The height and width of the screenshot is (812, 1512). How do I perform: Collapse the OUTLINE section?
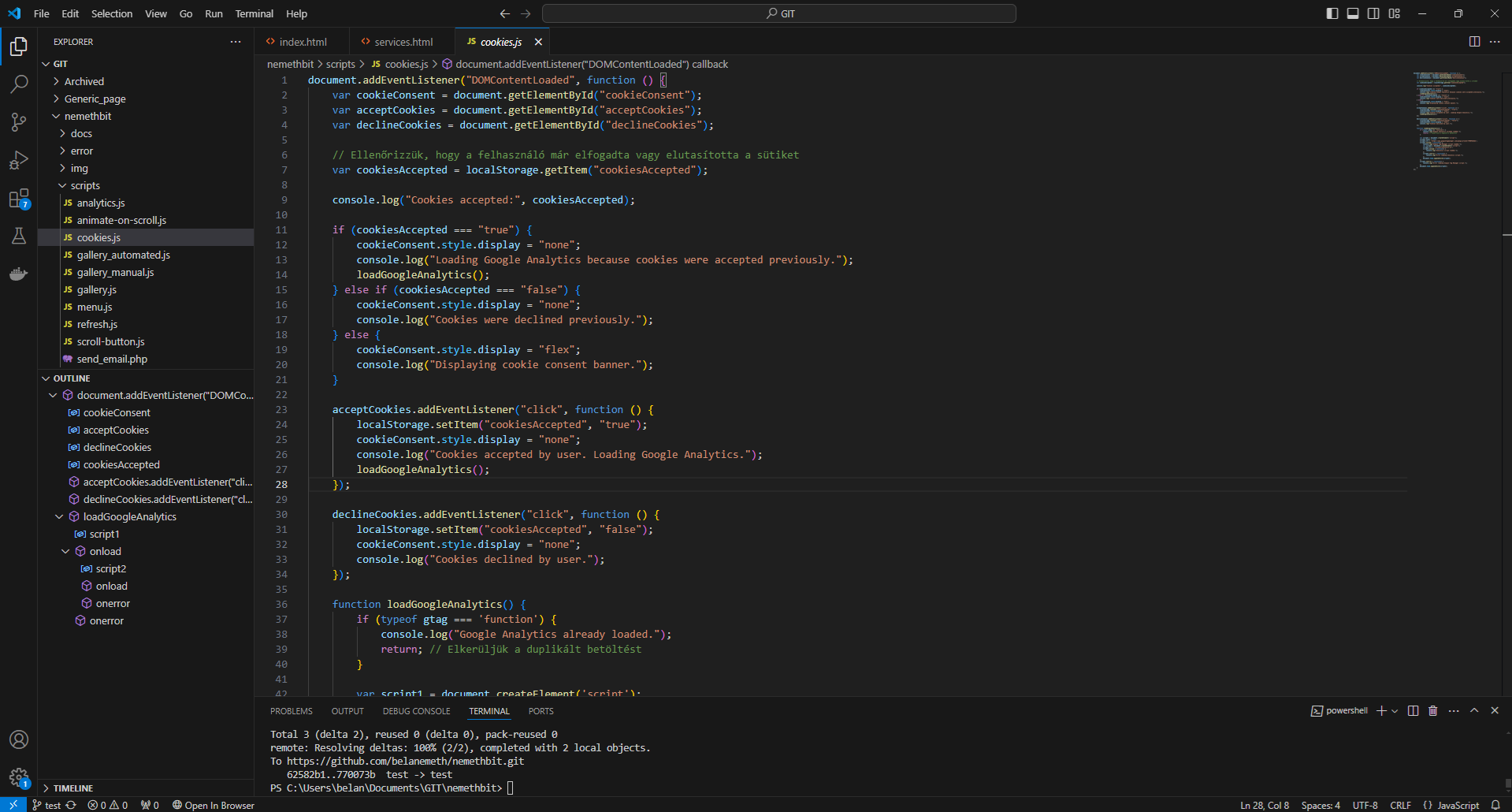71,378
